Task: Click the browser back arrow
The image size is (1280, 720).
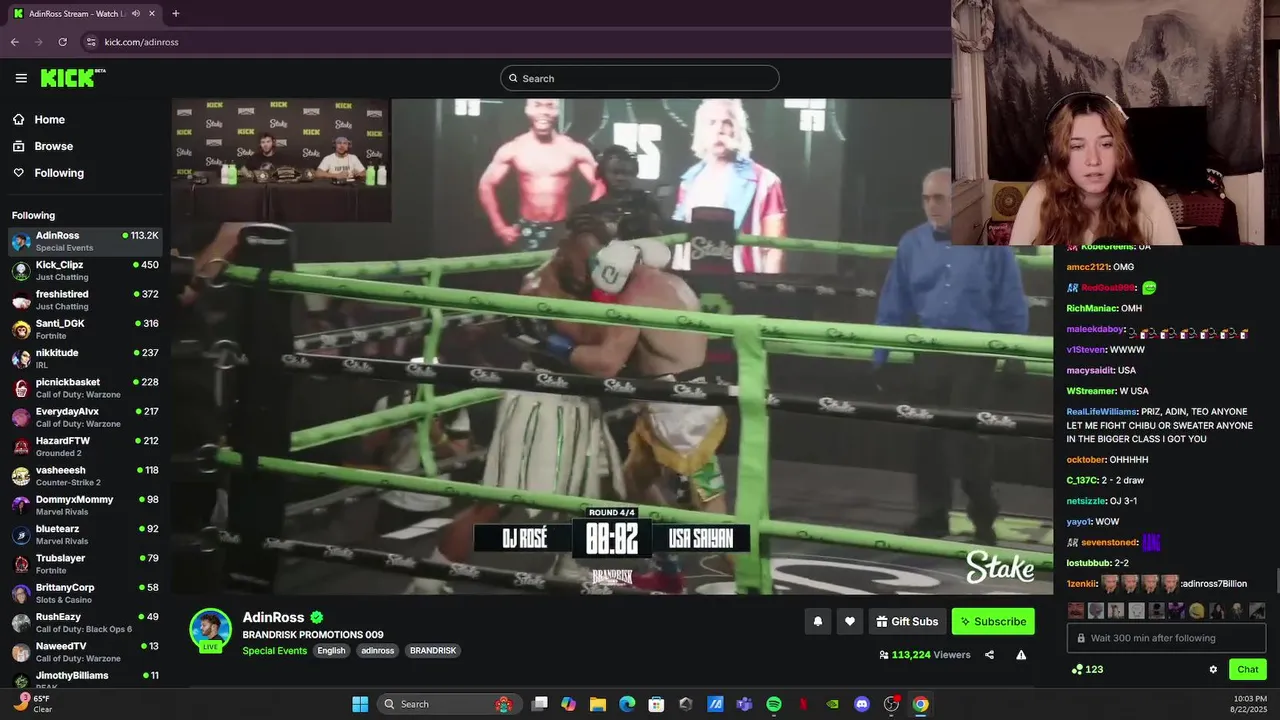Action: click(14, 42)
